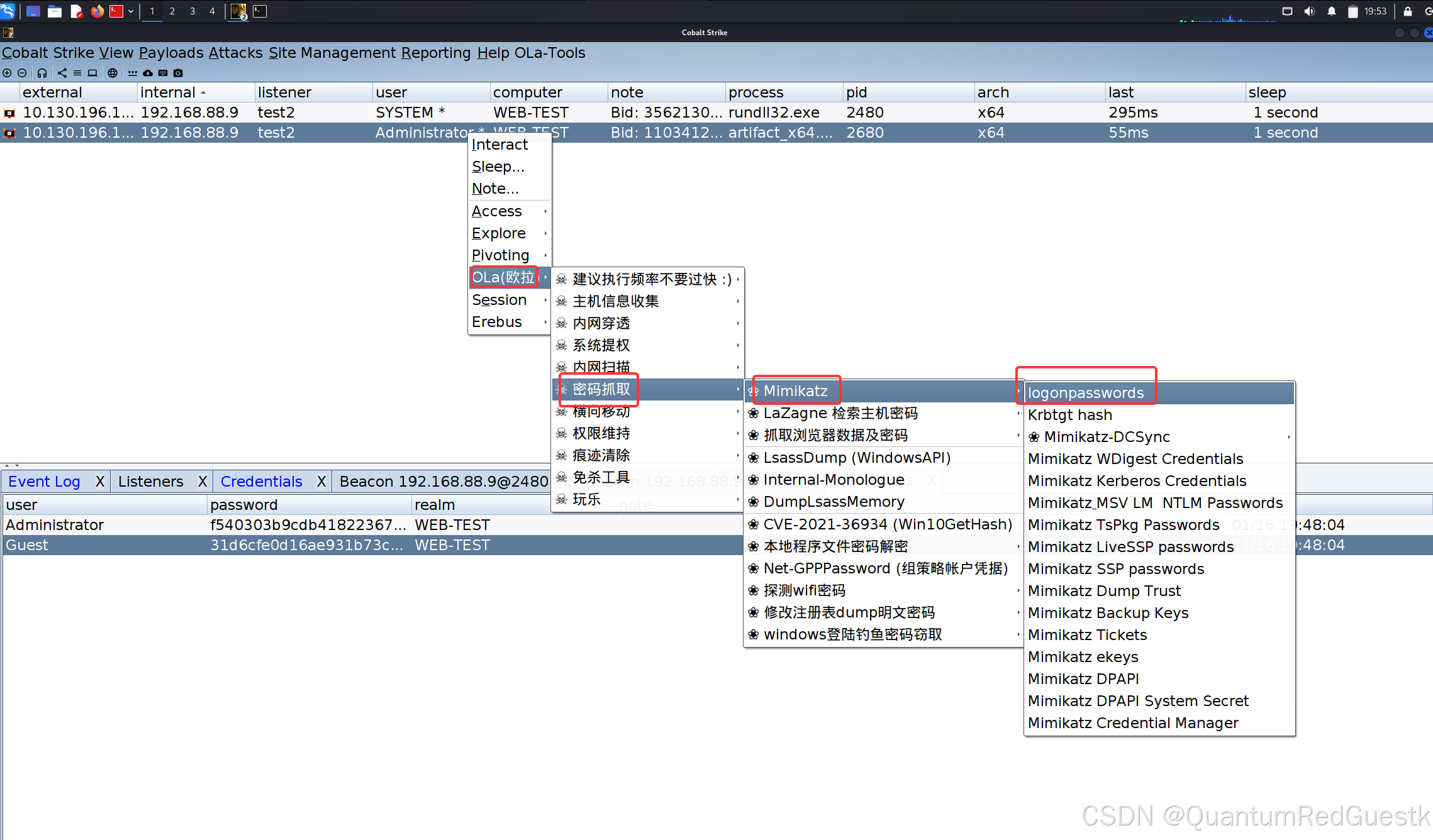Image resolution: width=1433 pixels, height=840 pixels.
Task: Open listeners via the headphones icon
Action: [42, 73]
